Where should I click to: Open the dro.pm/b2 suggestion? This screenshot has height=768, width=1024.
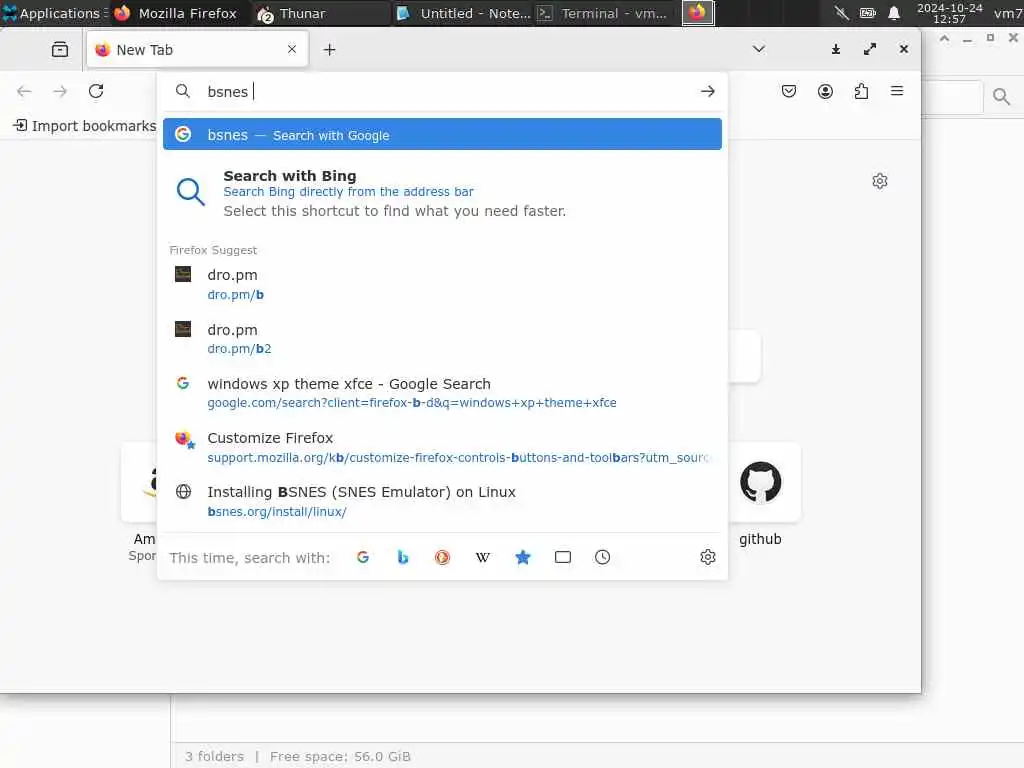(x=442, y=339)
